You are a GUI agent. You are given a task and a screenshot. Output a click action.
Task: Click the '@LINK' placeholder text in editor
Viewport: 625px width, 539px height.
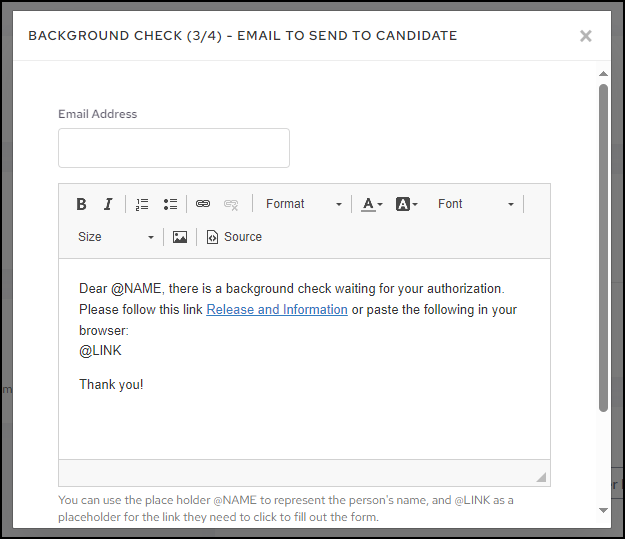click(x=100, y=351)
